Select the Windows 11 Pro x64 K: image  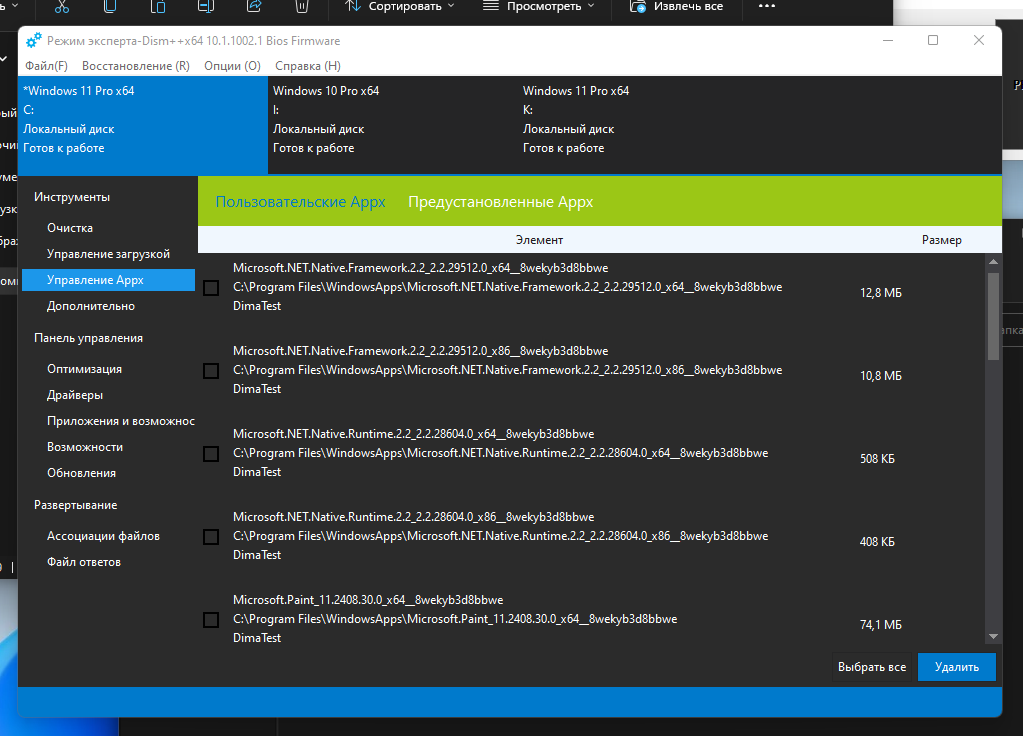tap(643, 125)
